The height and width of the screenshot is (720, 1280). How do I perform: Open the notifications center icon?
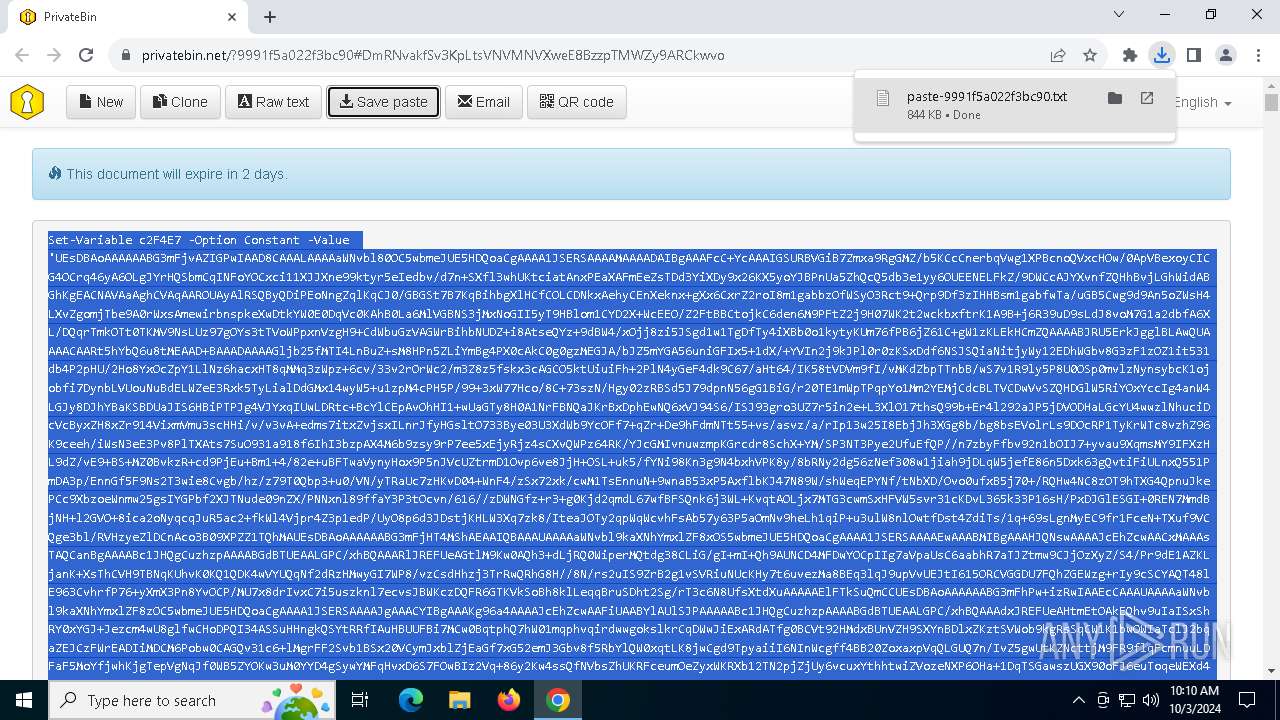[1248, 700]
